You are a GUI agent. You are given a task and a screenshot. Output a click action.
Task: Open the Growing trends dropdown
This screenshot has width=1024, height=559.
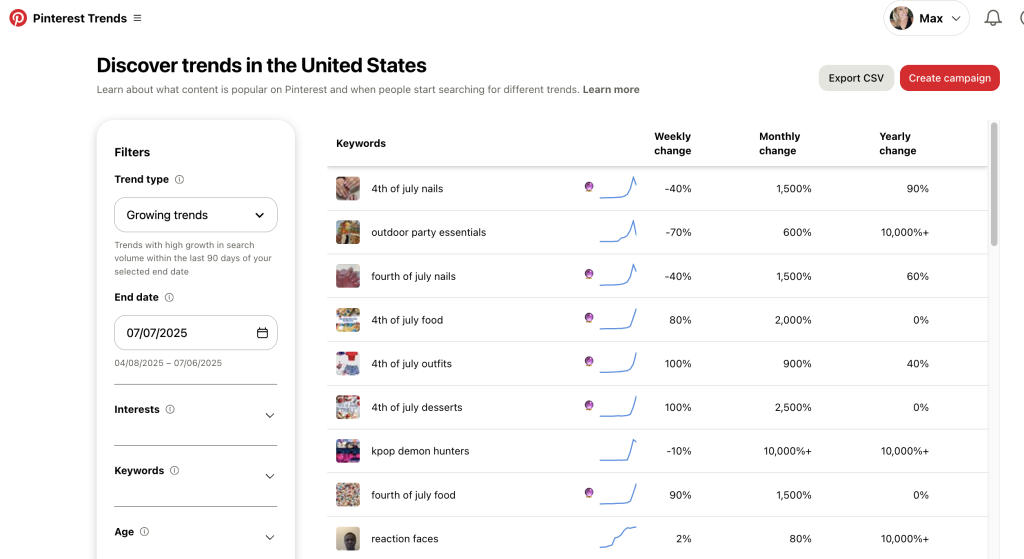(x=196, y=215)
